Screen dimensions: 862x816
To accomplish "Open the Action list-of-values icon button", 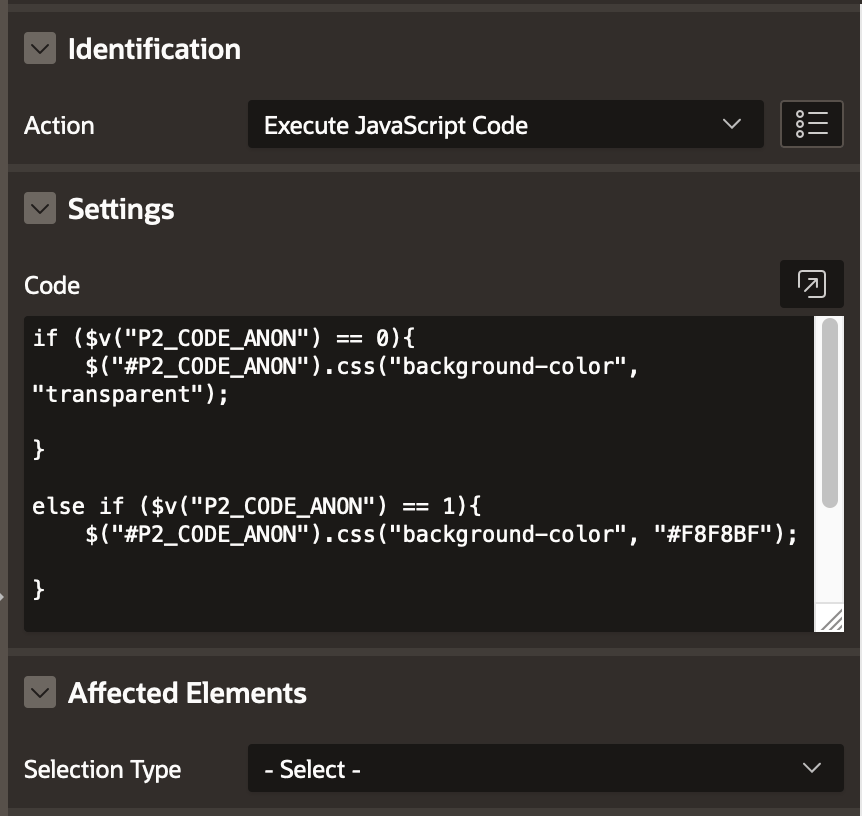I will pyautogui.click(x=811, y=125).
